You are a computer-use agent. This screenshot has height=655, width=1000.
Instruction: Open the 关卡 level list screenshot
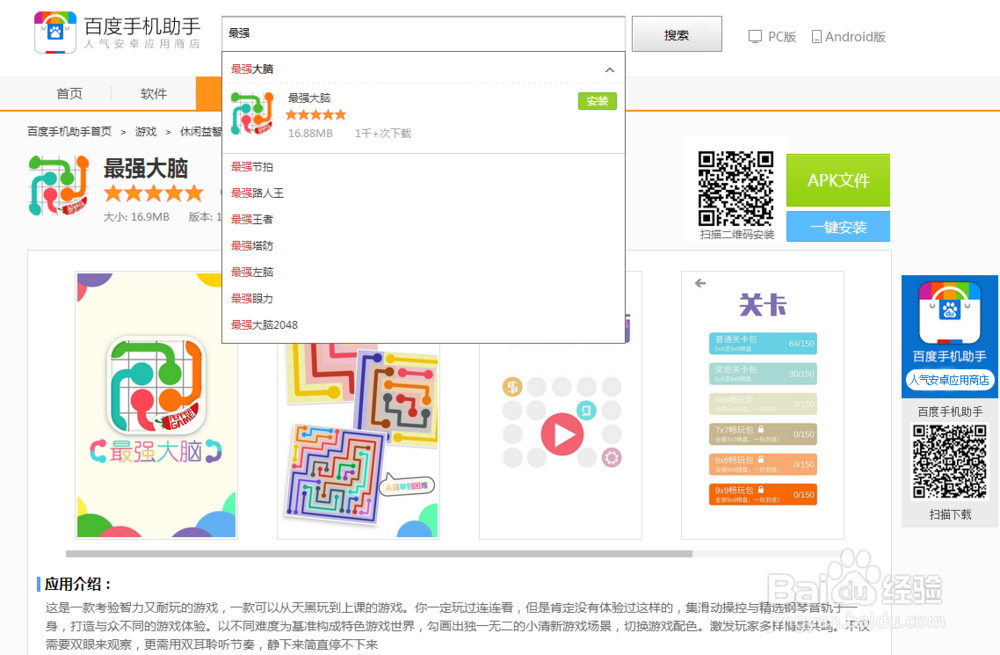(763, 405)
